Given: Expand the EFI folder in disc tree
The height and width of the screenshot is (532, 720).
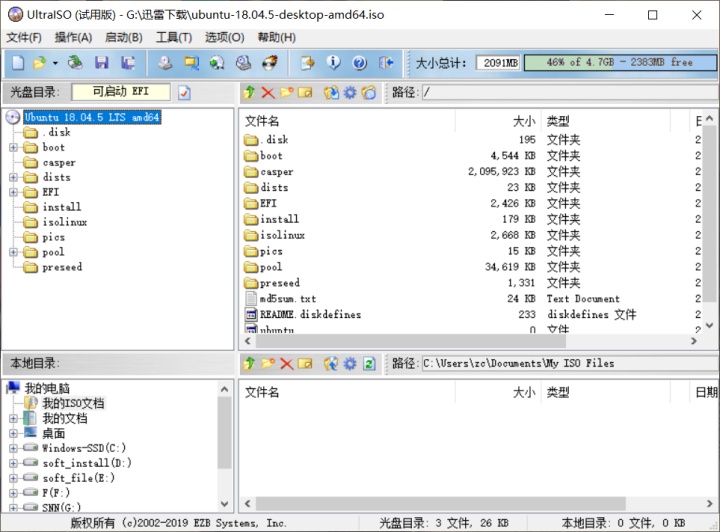Looking at the screenshot, I should pos(13,192).
